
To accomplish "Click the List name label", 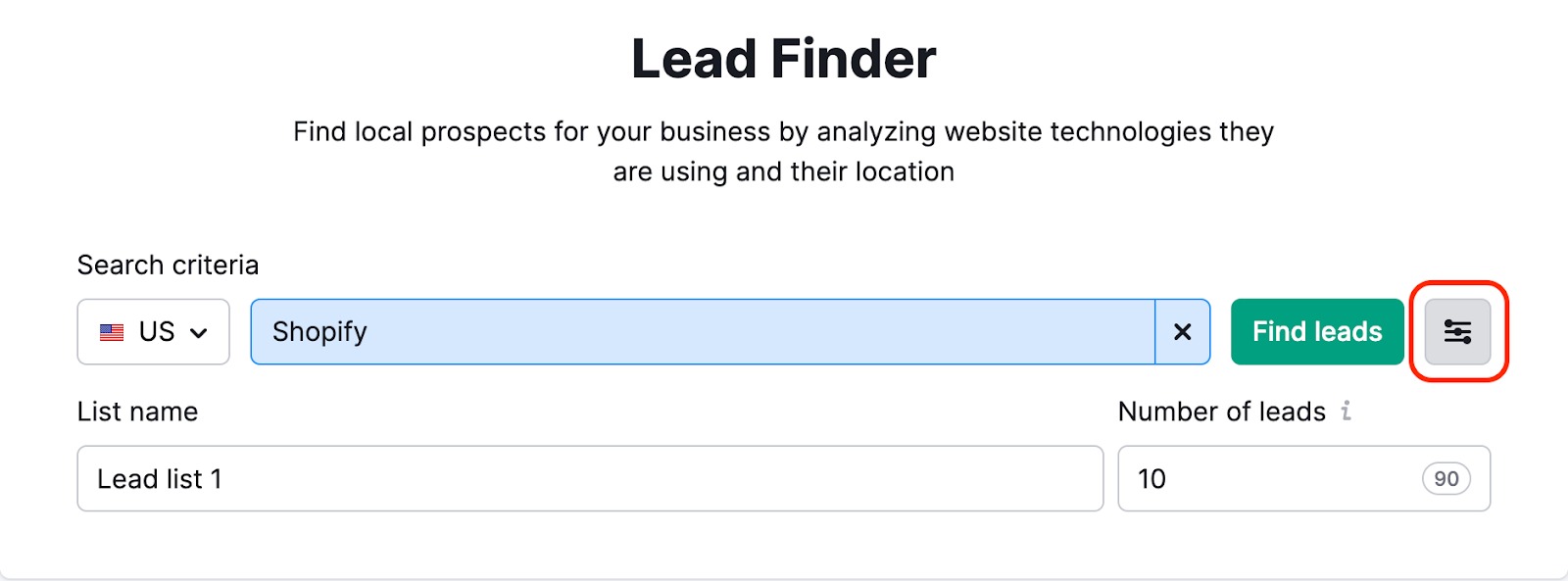I will pyautogui.click(x=137, y=412).
